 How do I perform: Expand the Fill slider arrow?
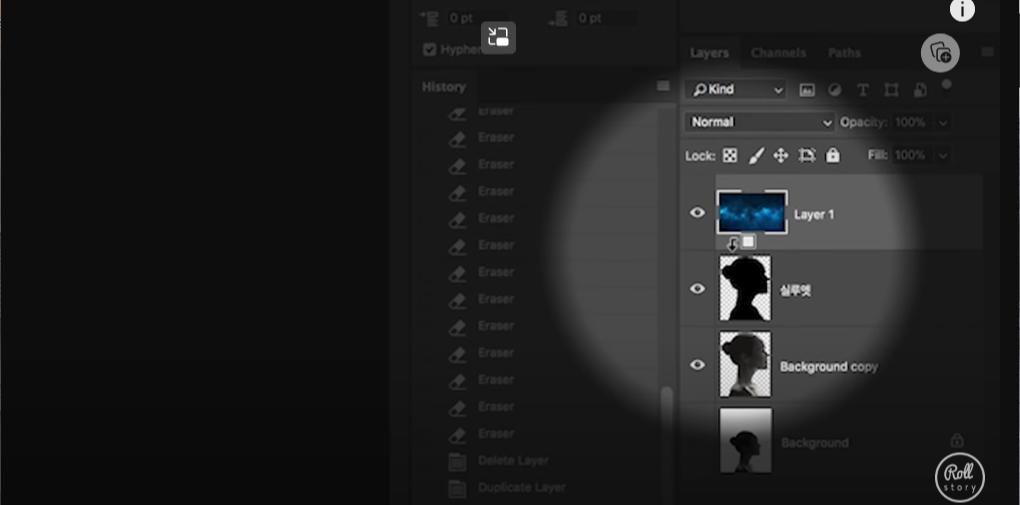[x=943, y=156]
